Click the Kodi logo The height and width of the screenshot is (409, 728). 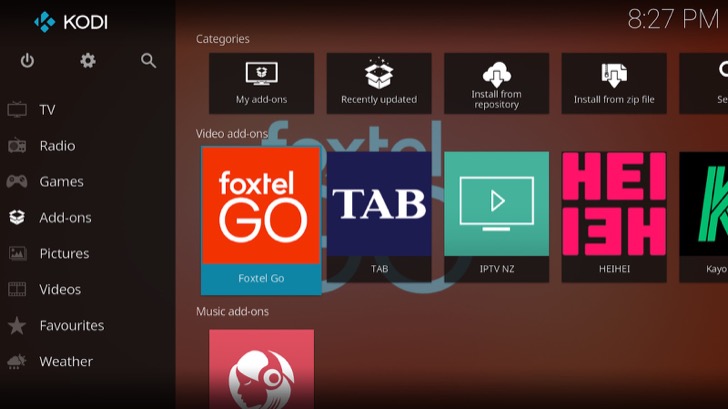tap(70, 21)
